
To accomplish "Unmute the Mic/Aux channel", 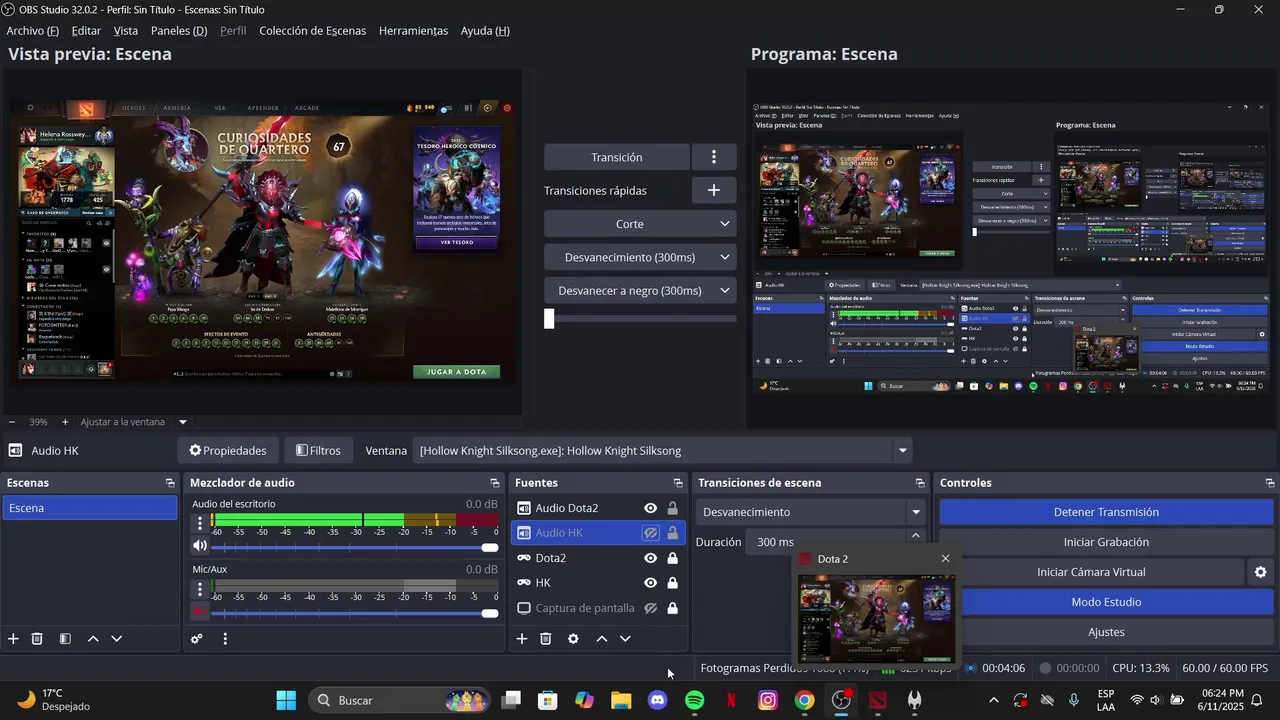I will [x=200, y=612].
